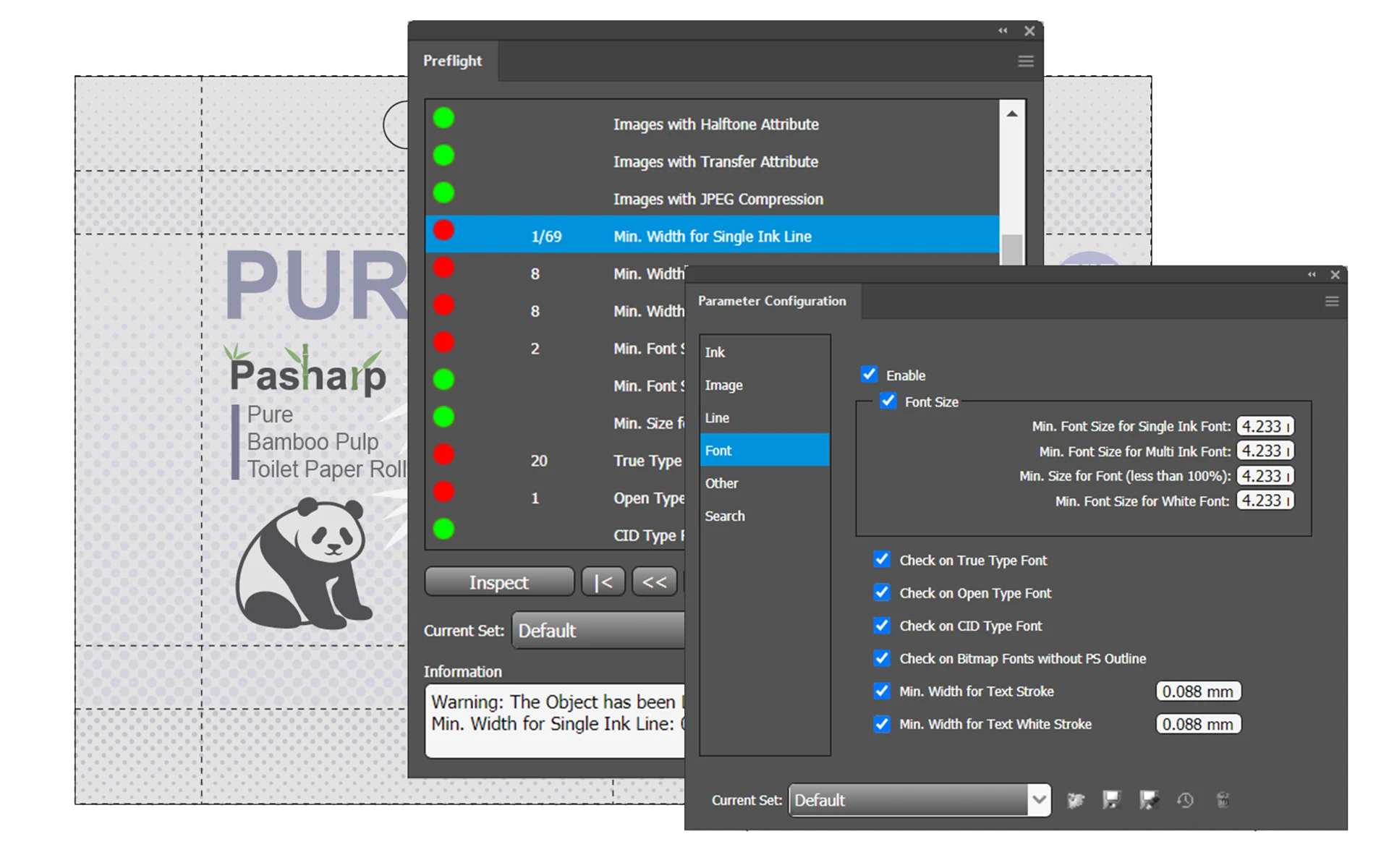Image resolution: width=1389 pixels, height=868 pixels.
Task: Click the save-as set floppy with pencil icon
Action: click(1148, 800)
